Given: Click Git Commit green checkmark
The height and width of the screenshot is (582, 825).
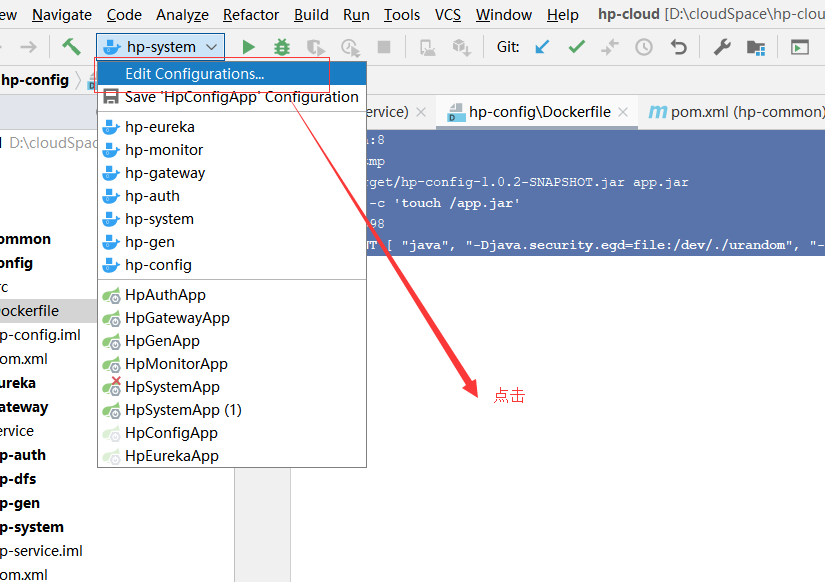Looking at the screenshot, I should point(577,47).
